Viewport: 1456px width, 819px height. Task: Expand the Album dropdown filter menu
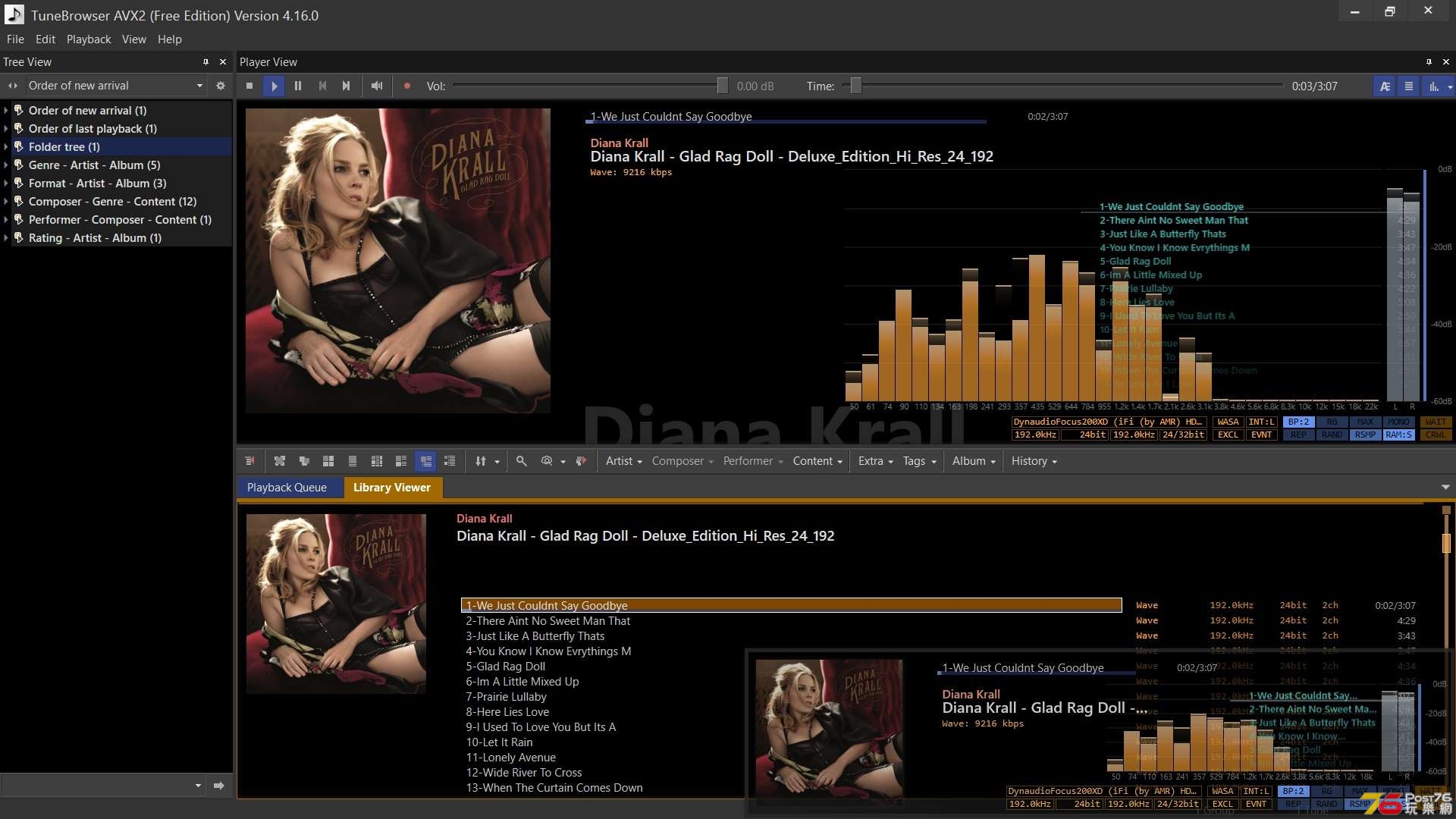click(971, 461)
